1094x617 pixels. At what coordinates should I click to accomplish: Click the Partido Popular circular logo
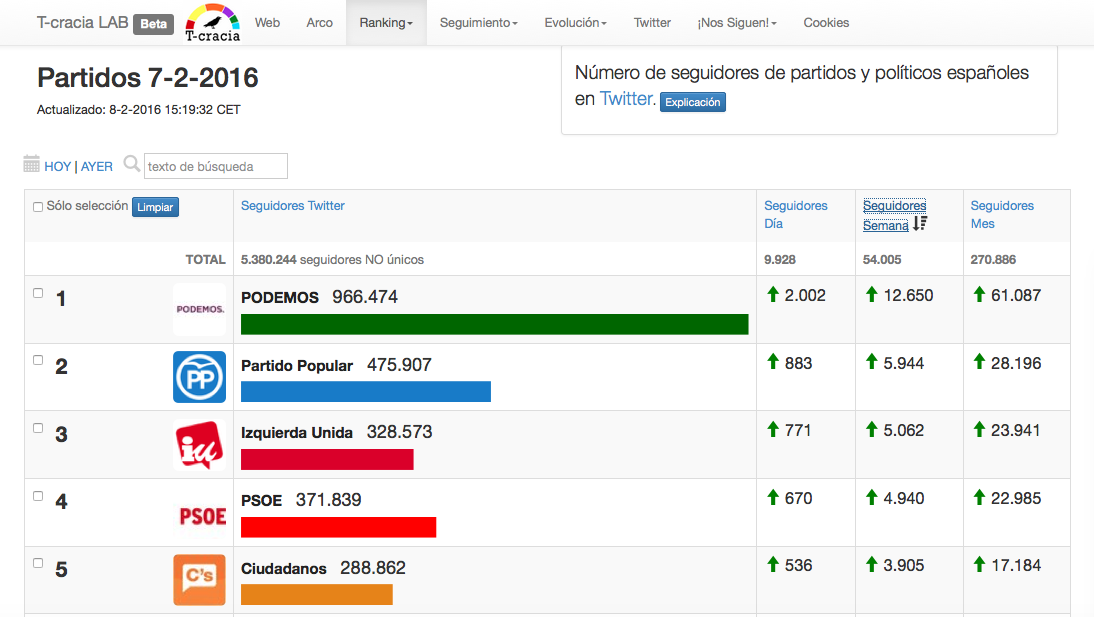[x=199, y=377]
